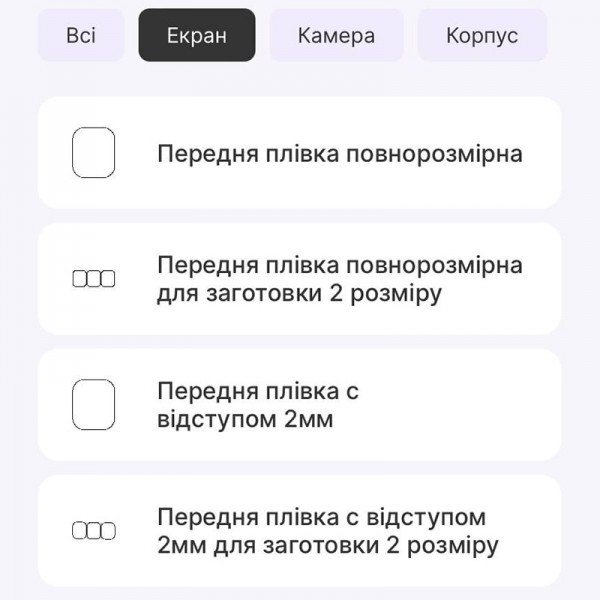Image resolution: width=600 pixels, height=600 pixels.
Task: Tap the rightmost square in the повнорозмірна заготовки icon
Action: tap(108, 279)
